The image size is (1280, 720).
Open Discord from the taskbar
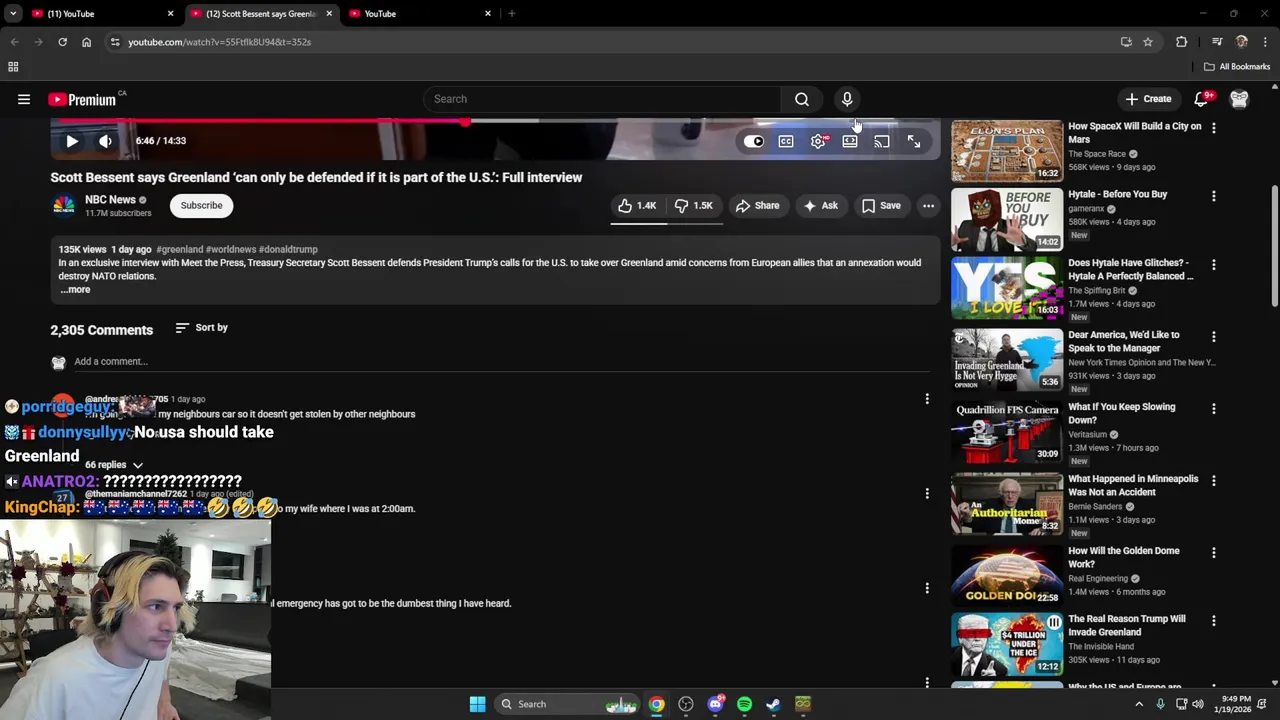[715, 704]
